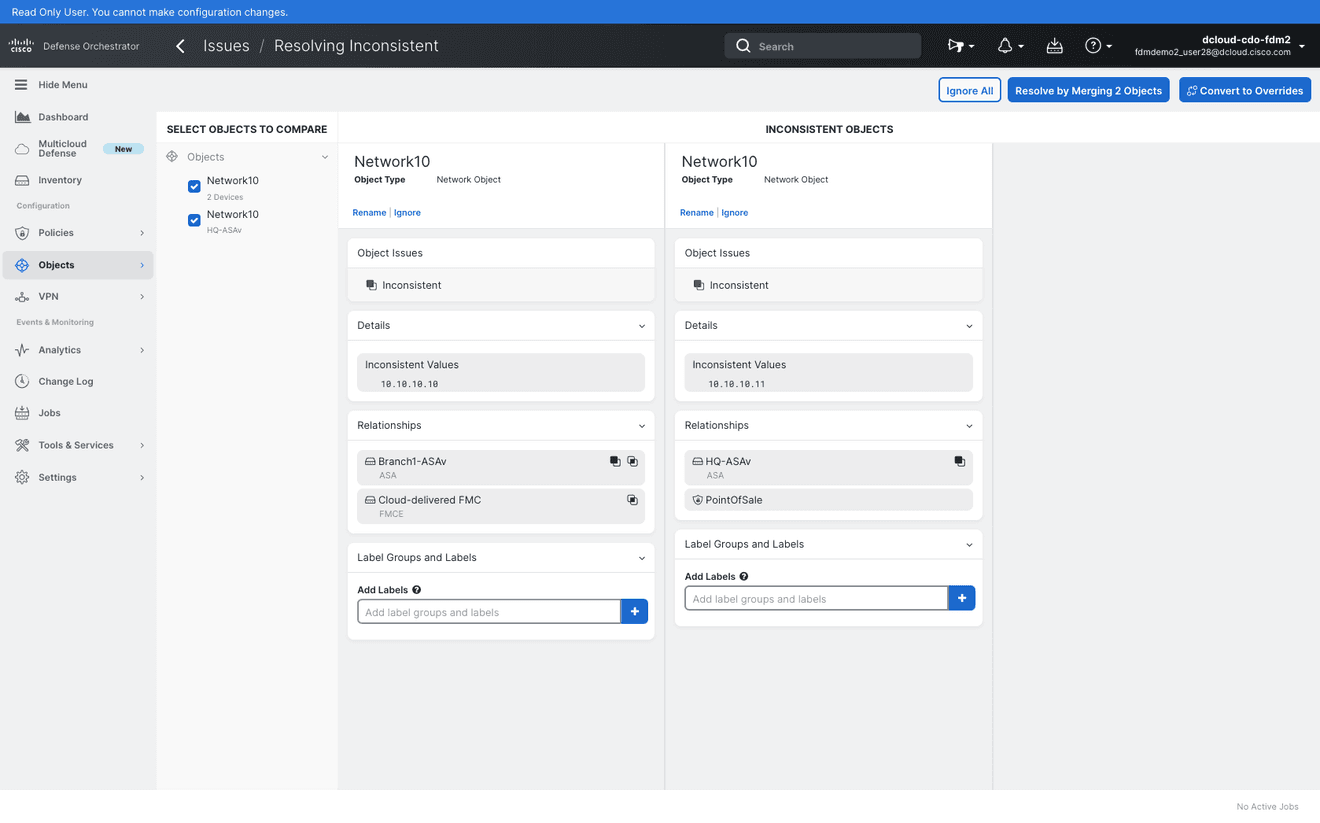Click No Active Jobs status text
The image size is (1320, 823).
pos(1267,807)
